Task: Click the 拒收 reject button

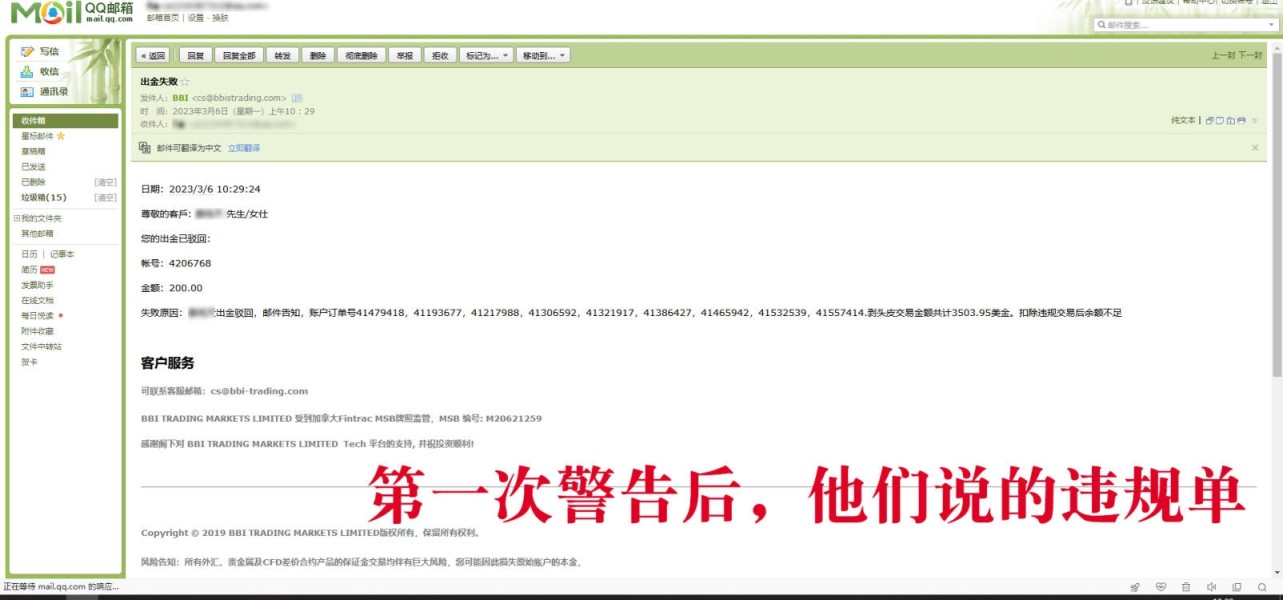Action: coord(439,56)
